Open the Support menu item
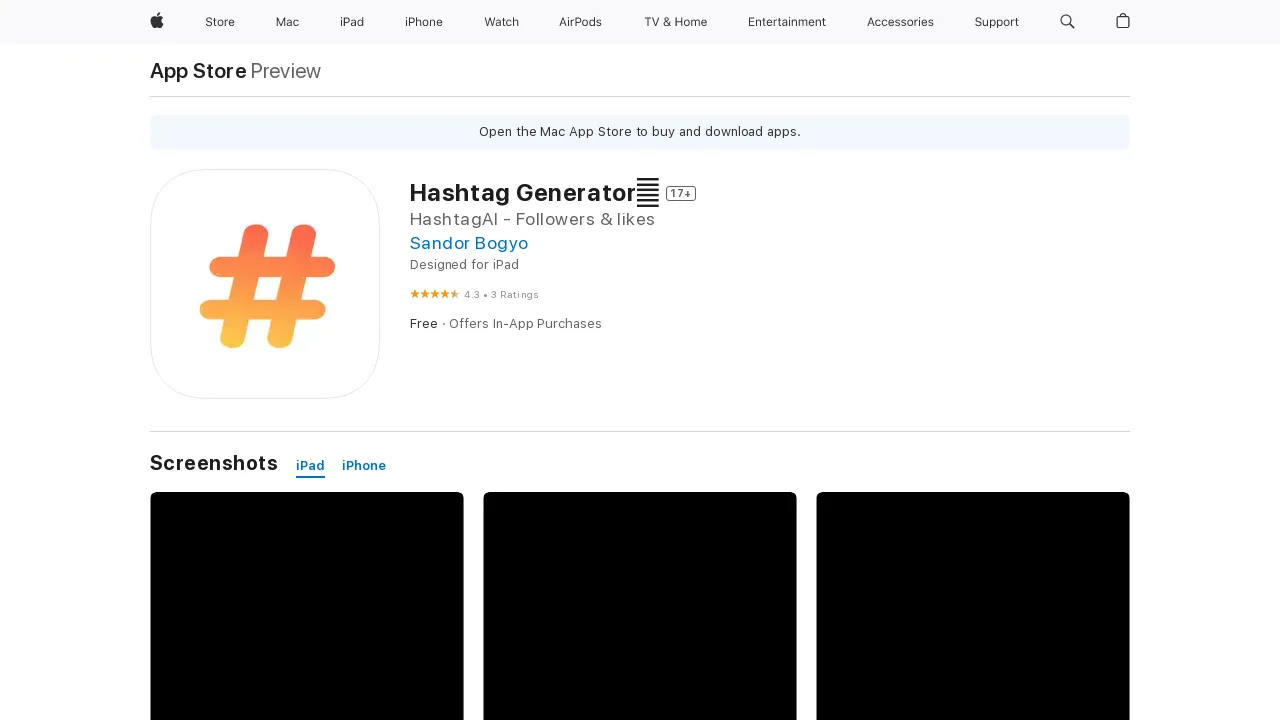The image size is (1280, 720). pyautogui.click(x=997, y=22)
